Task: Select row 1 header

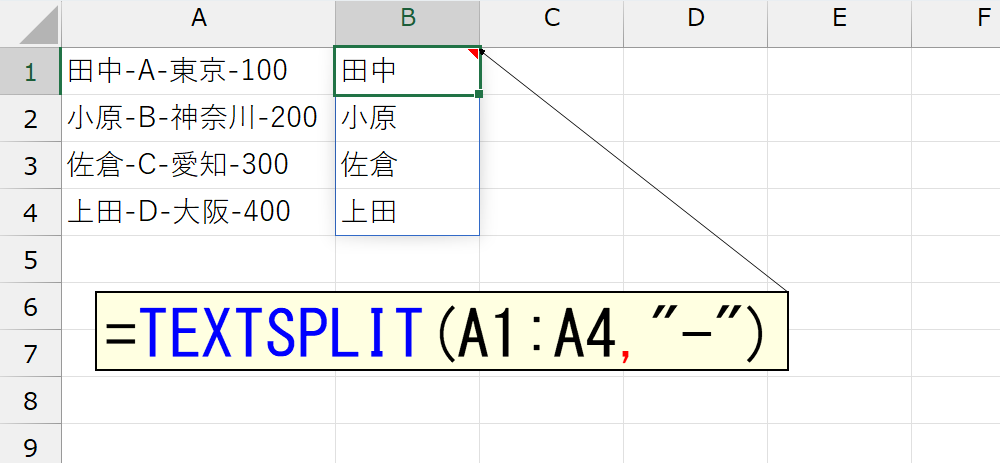Action: point(31,71)
